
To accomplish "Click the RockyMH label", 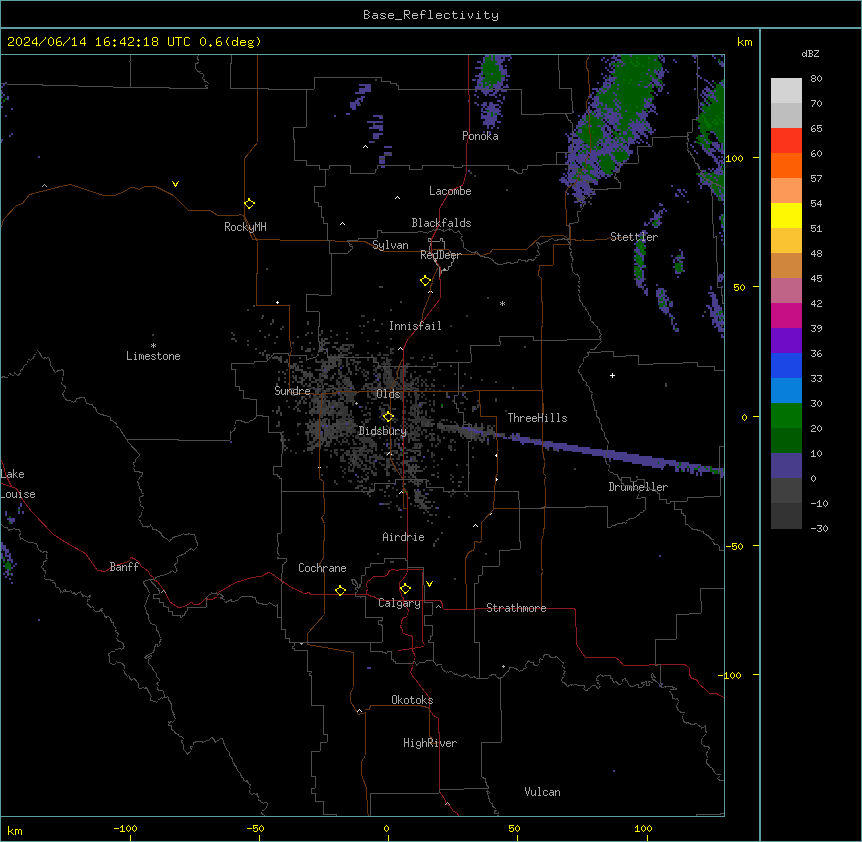I will [245, 227].
